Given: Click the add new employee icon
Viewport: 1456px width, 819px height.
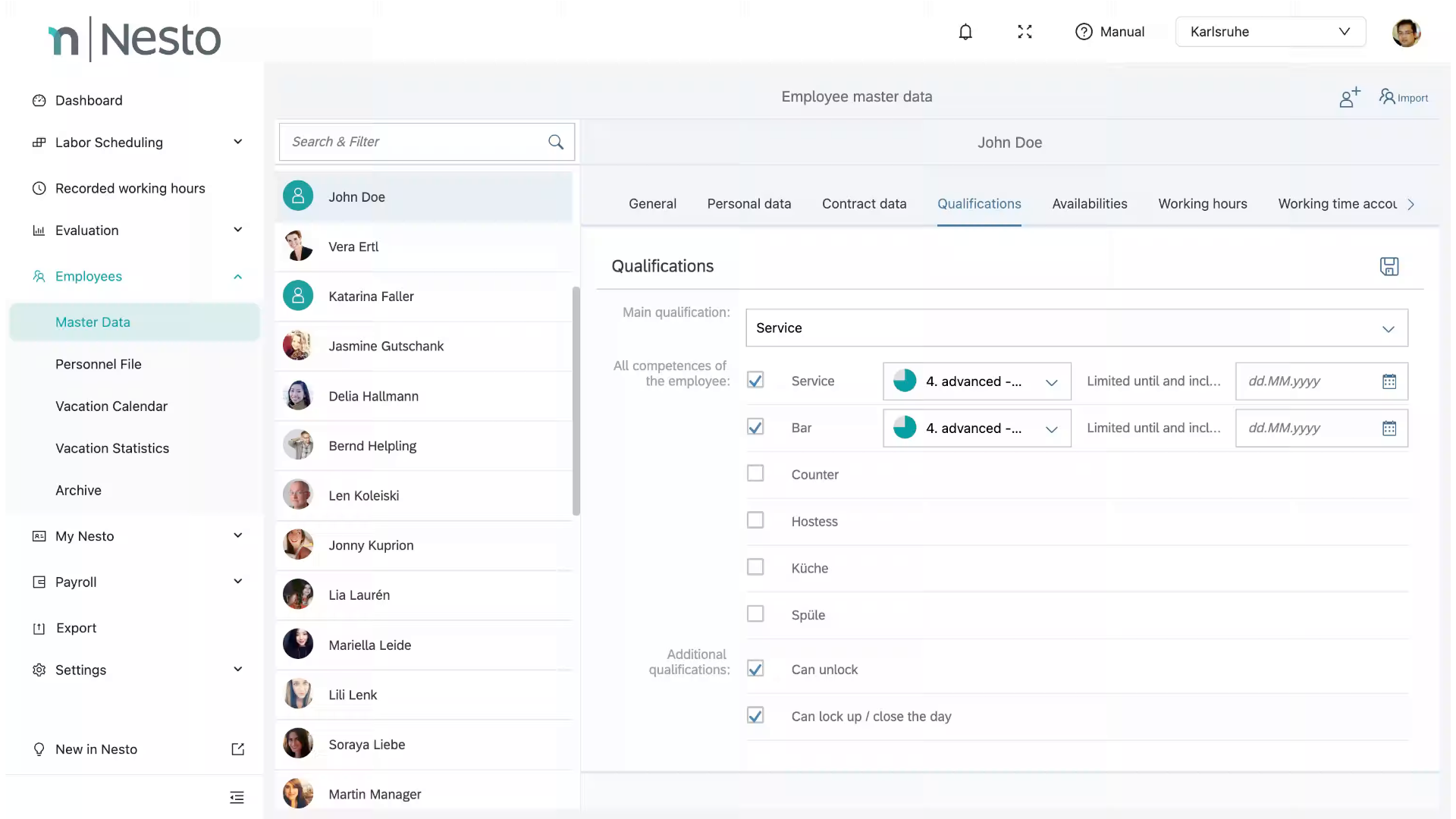Looking at the screenshot, I should (1349, 97).
